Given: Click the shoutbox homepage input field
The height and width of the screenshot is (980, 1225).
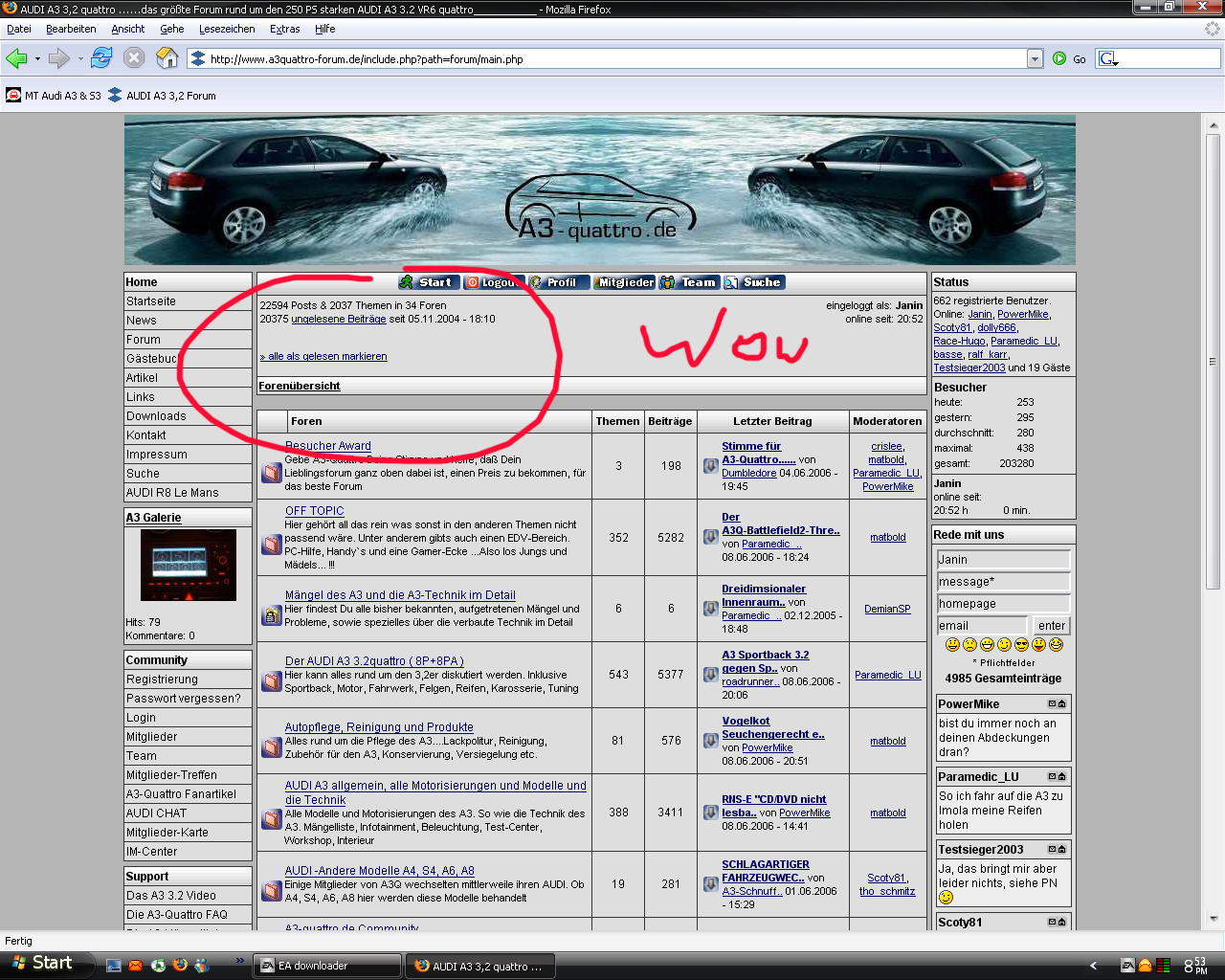Looking at the screenshot, I should click(x=1003, y=604).
